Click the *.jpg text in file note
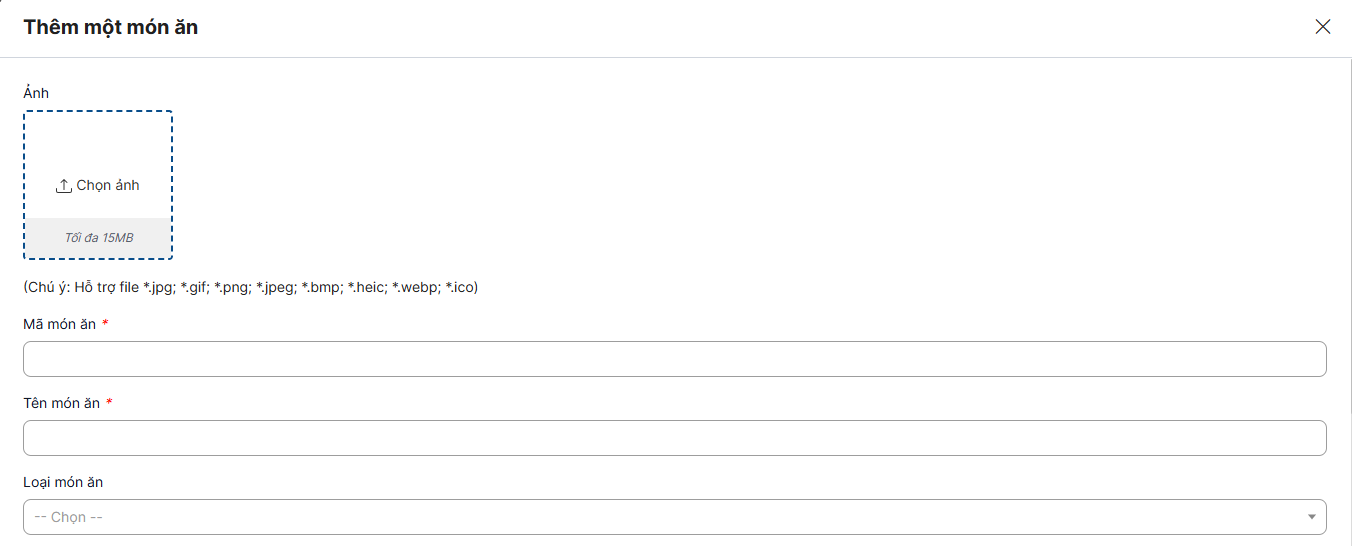 (157, 287)
